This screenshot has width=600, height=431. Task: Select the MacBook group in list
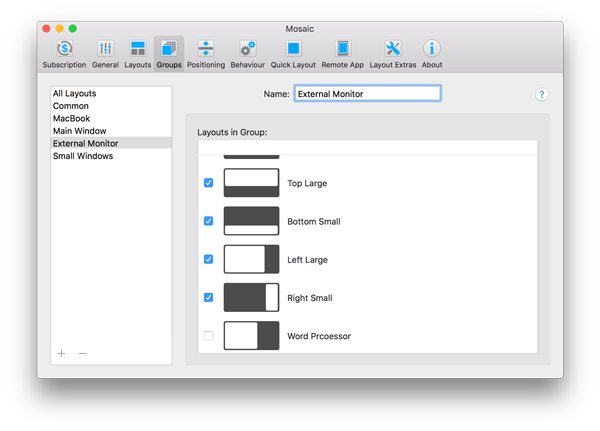pos(70,118)
